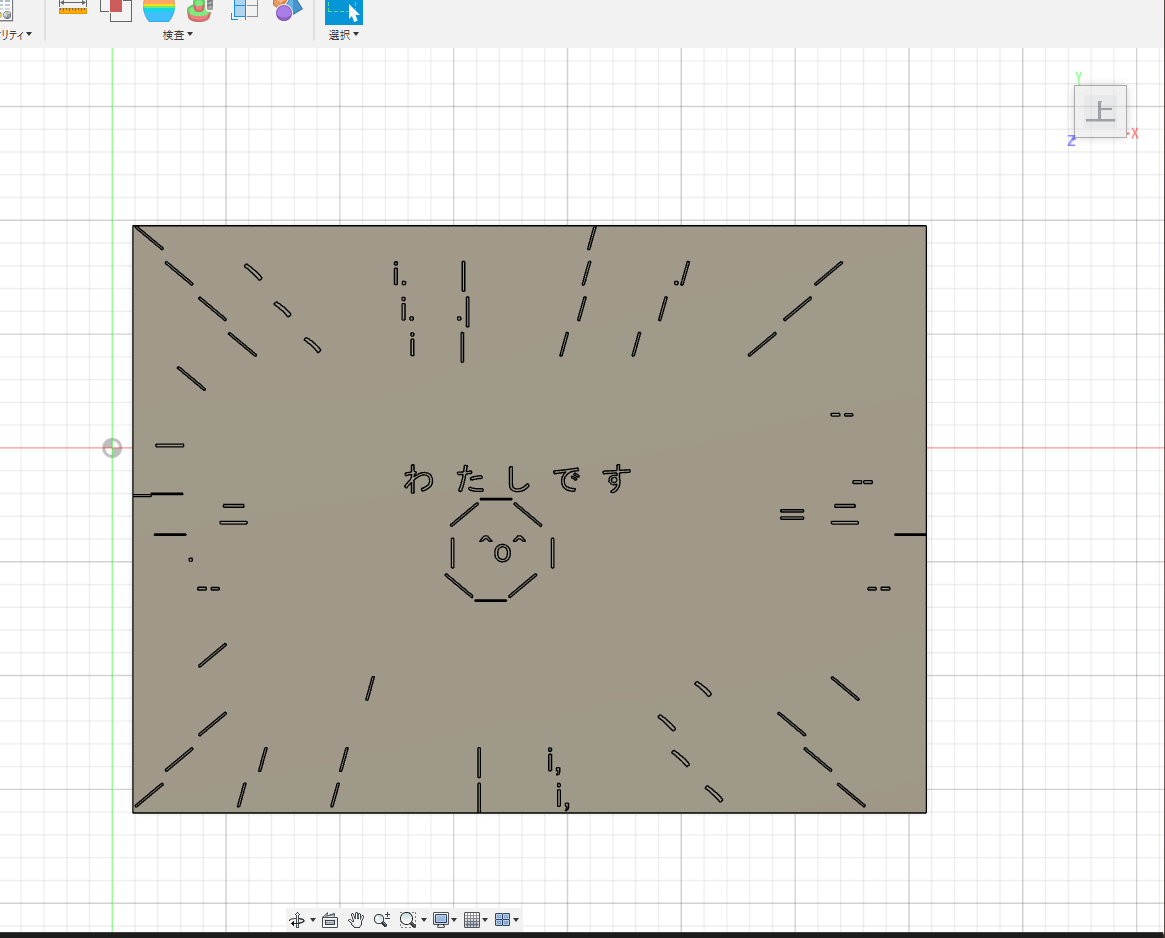
Task: Select the Draft Analysis tool
Action: pos(199,10)
